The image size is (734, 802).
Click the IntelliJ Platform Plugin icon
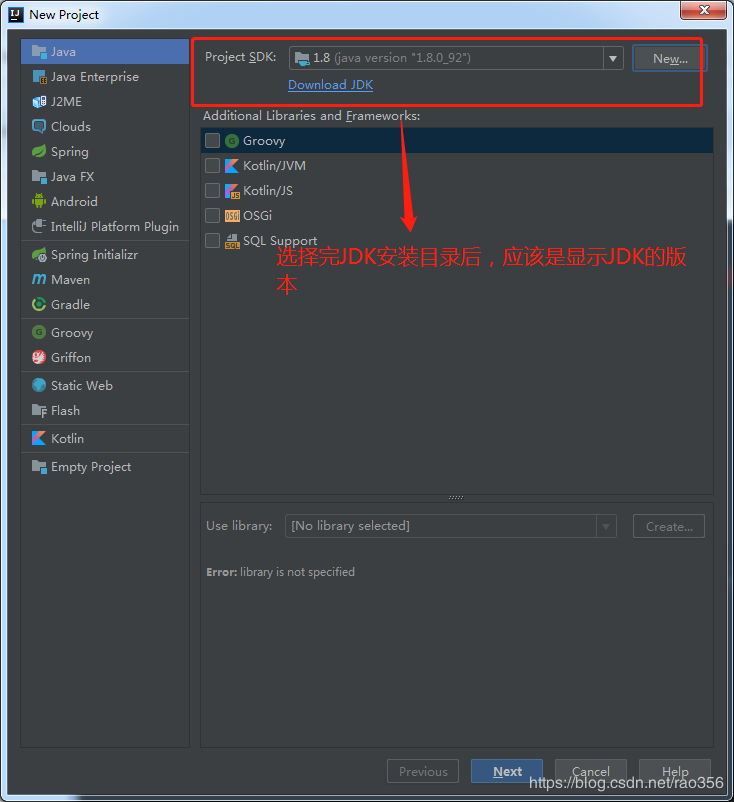tap(39, 226)
